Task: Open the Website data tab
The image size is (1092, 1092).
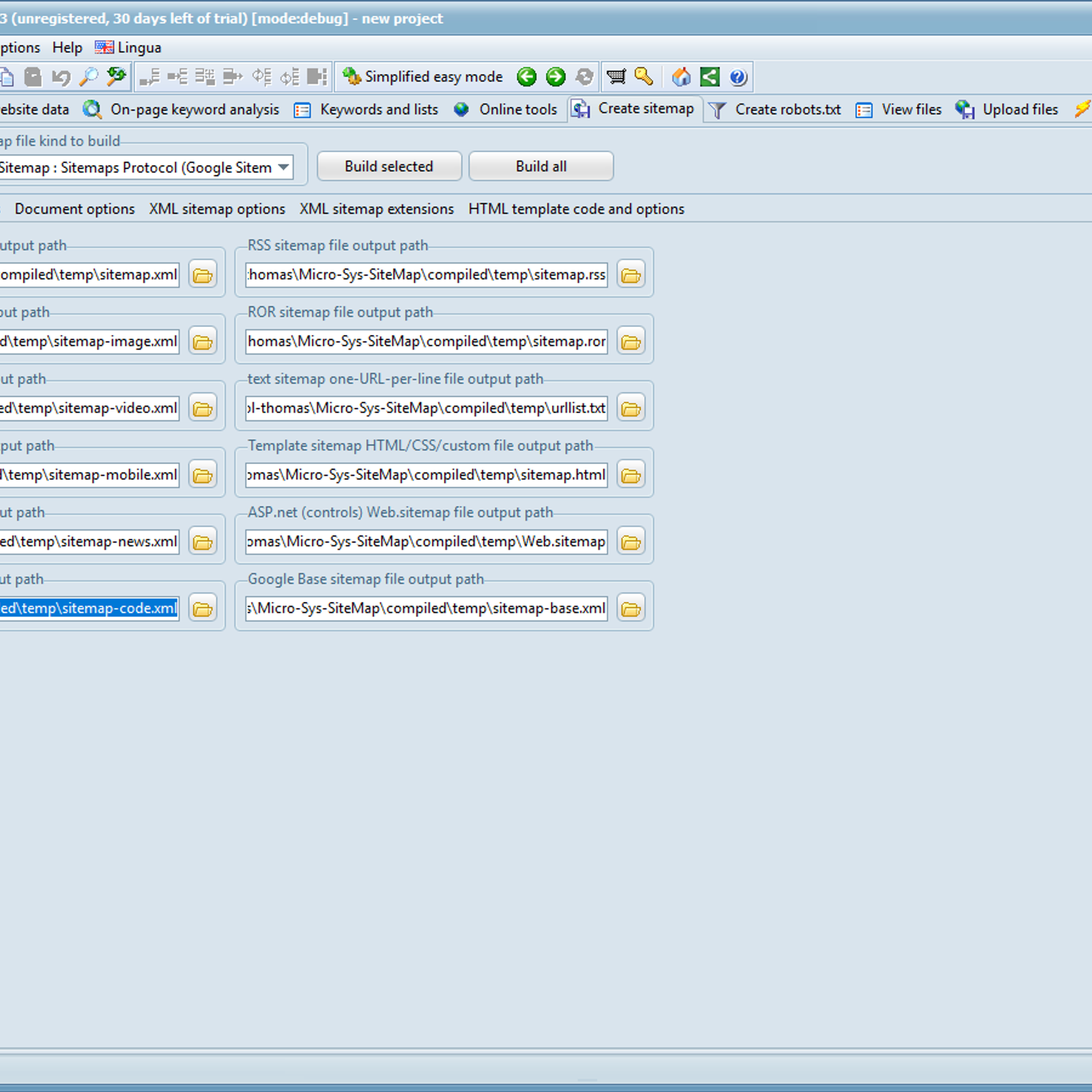Action: [x=34, y=109]
